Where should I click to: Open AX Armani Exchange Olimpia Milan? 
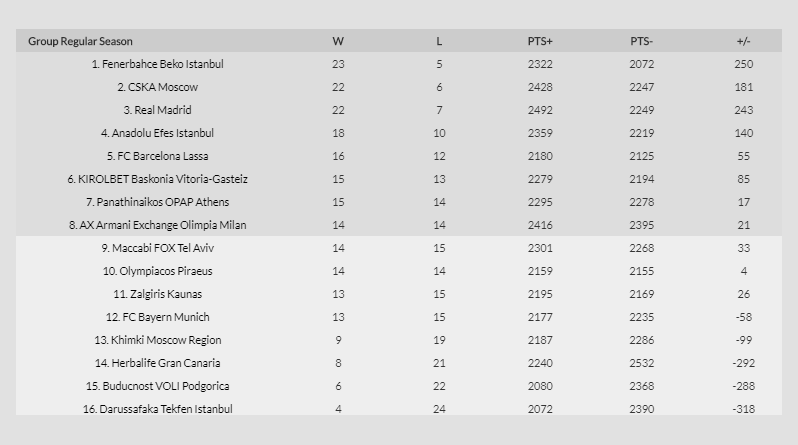(x=157, y=225)
